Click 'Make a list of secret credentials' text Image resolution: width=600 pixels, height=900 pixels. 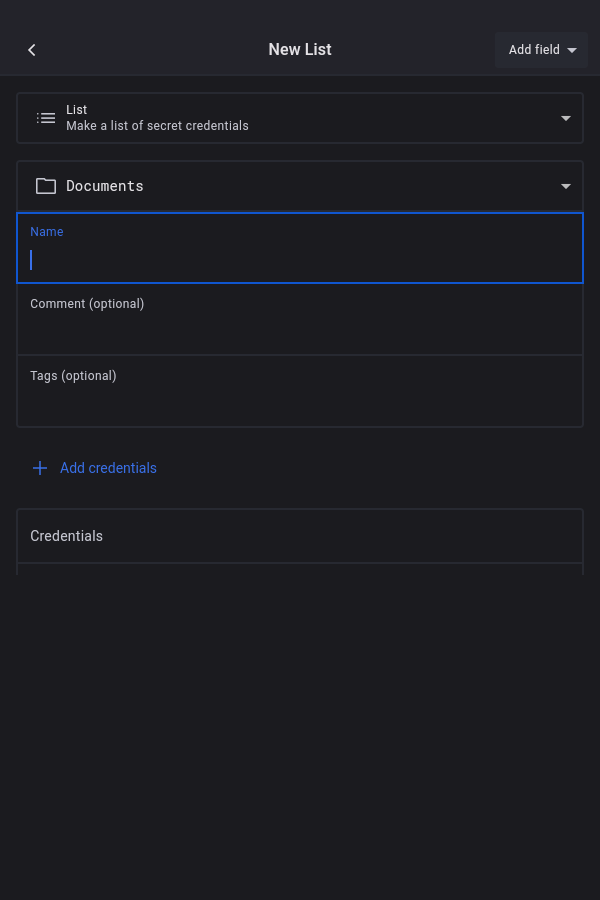157,126
